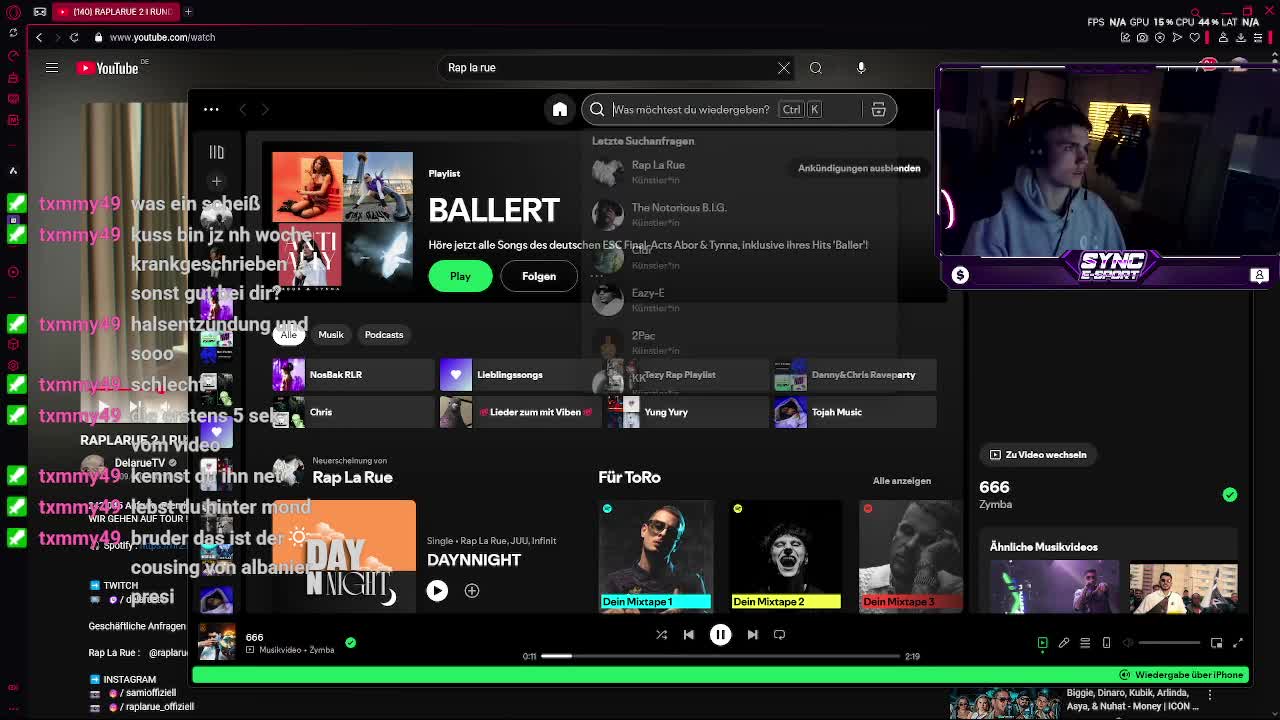Go back in the browser
1280x720 pixels.
click(39, 37)
